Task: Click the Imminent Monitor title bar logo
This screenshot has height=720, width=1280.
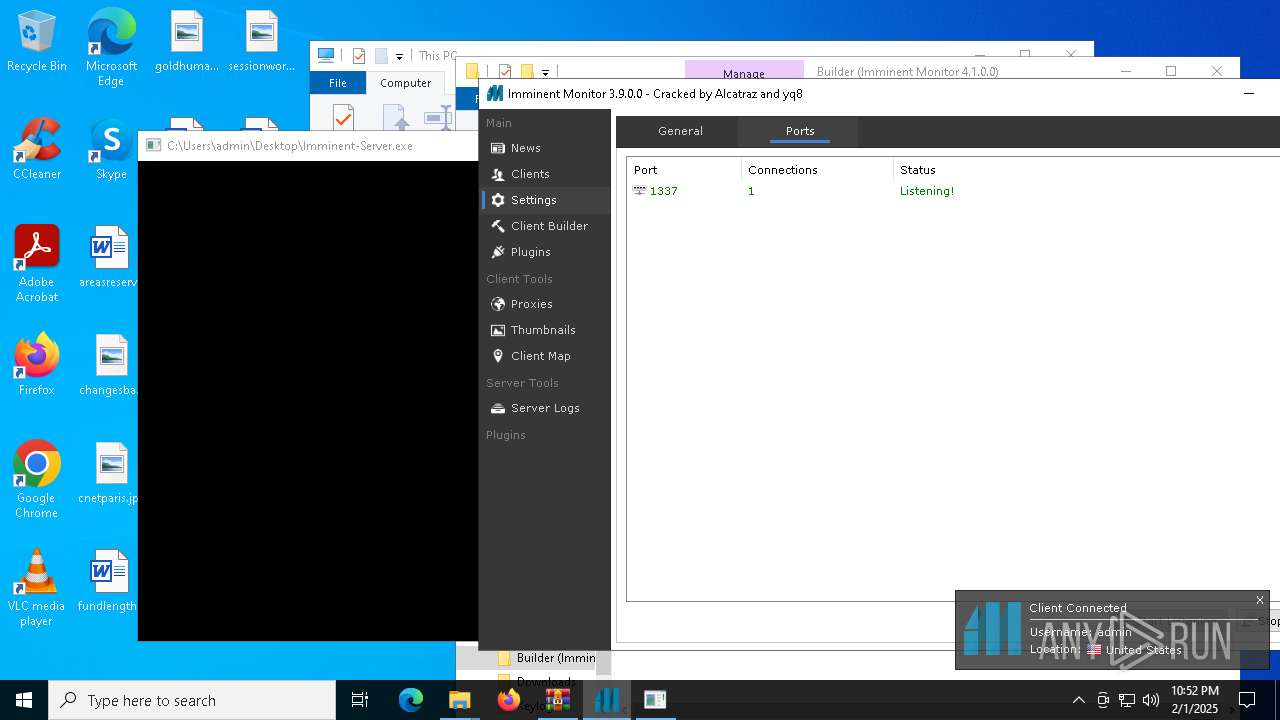Action: 495,94
